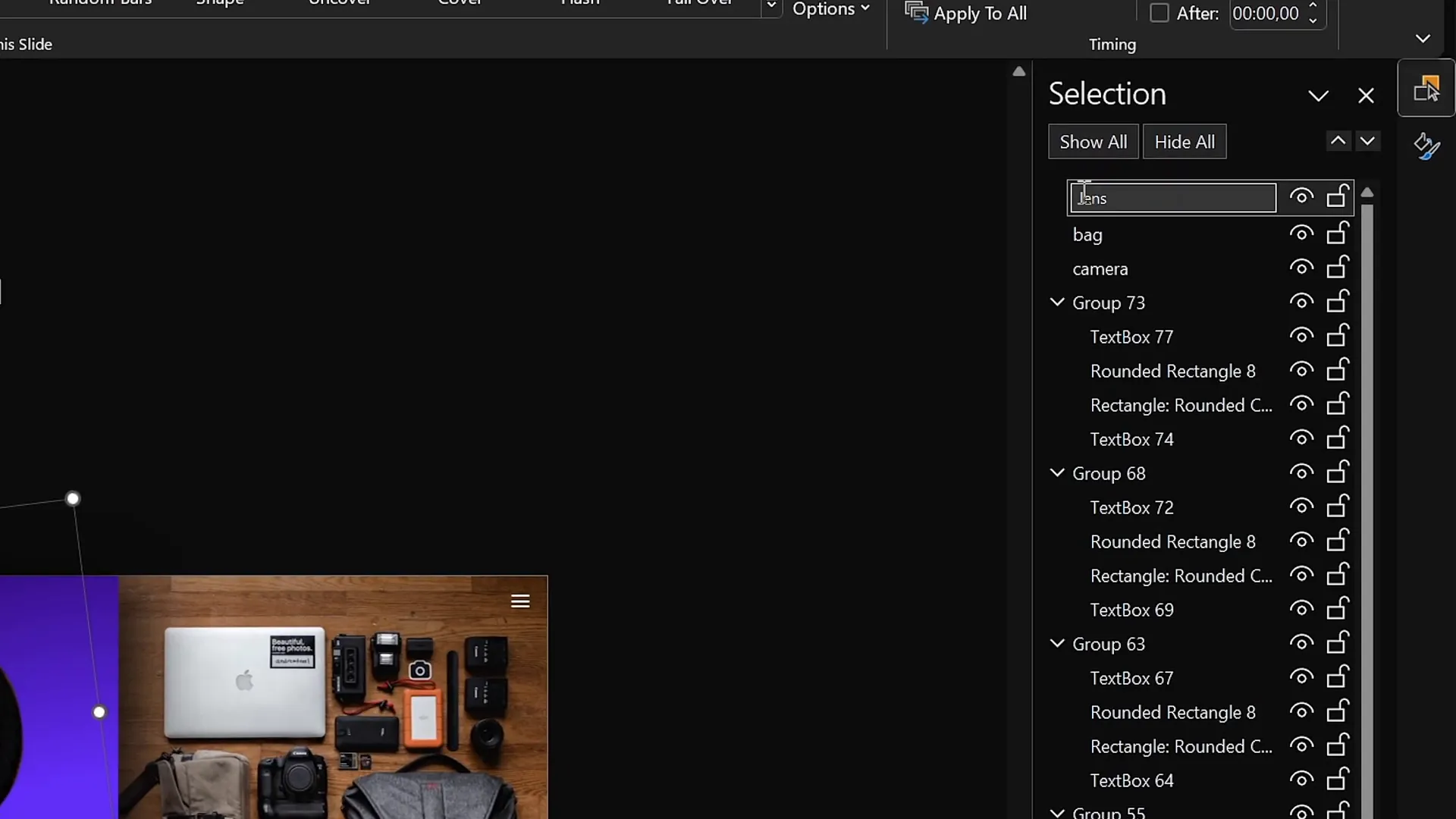Lock the camera layer
Screen dimensions: 1456x819
pos(1338,268)
